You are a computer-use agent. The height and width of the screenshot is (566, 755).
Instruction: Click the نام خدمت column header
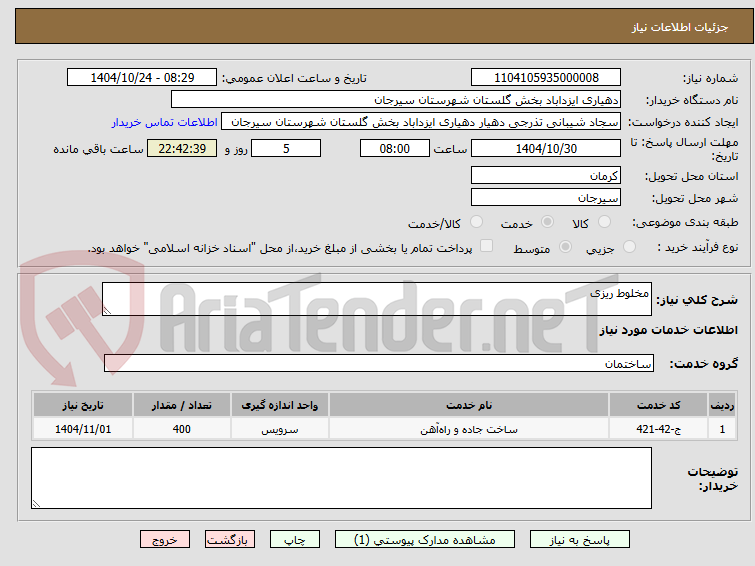469,405
